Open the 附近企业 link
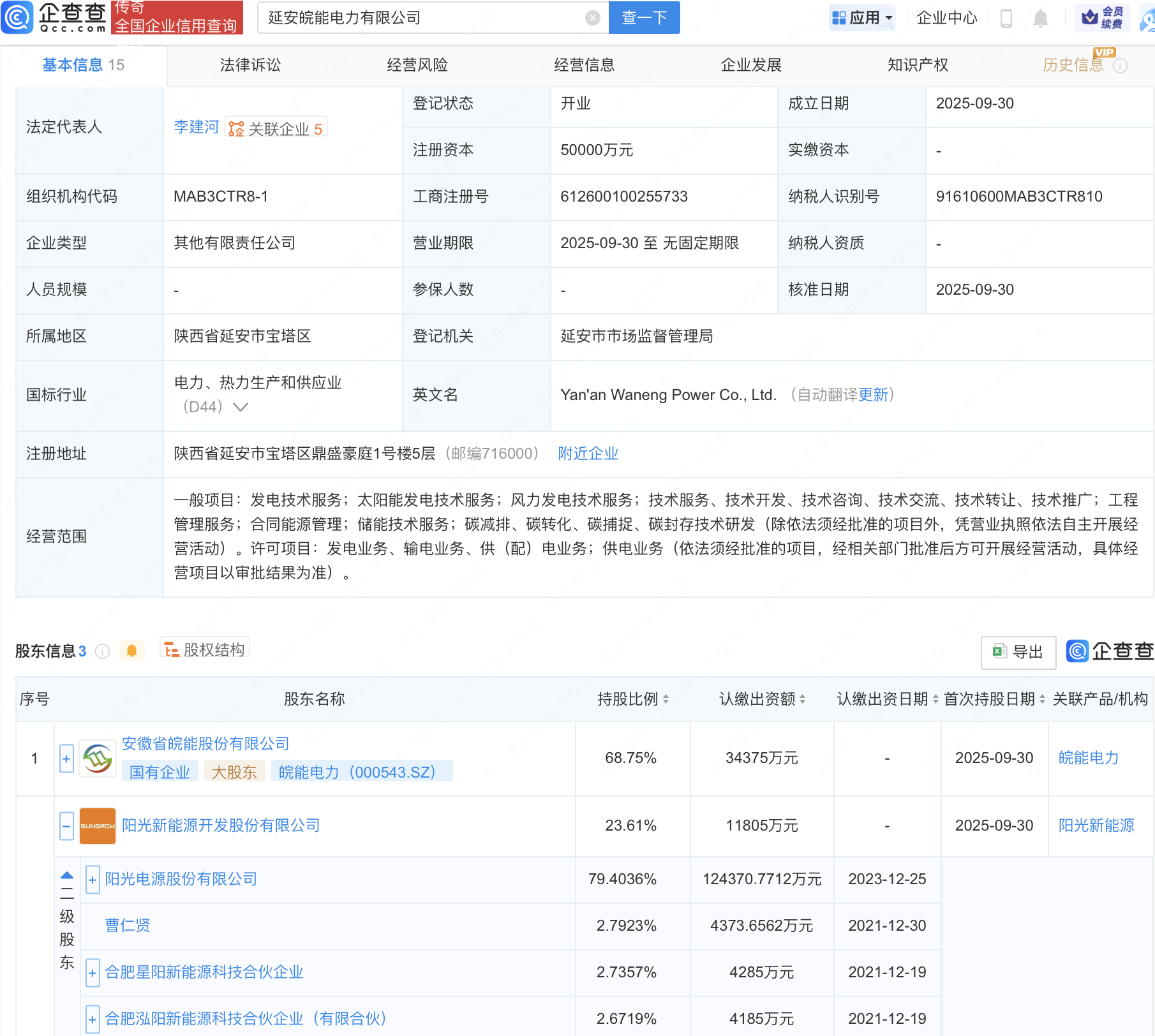Viewport: 1155px width, 1036px height. click(588, 454)
